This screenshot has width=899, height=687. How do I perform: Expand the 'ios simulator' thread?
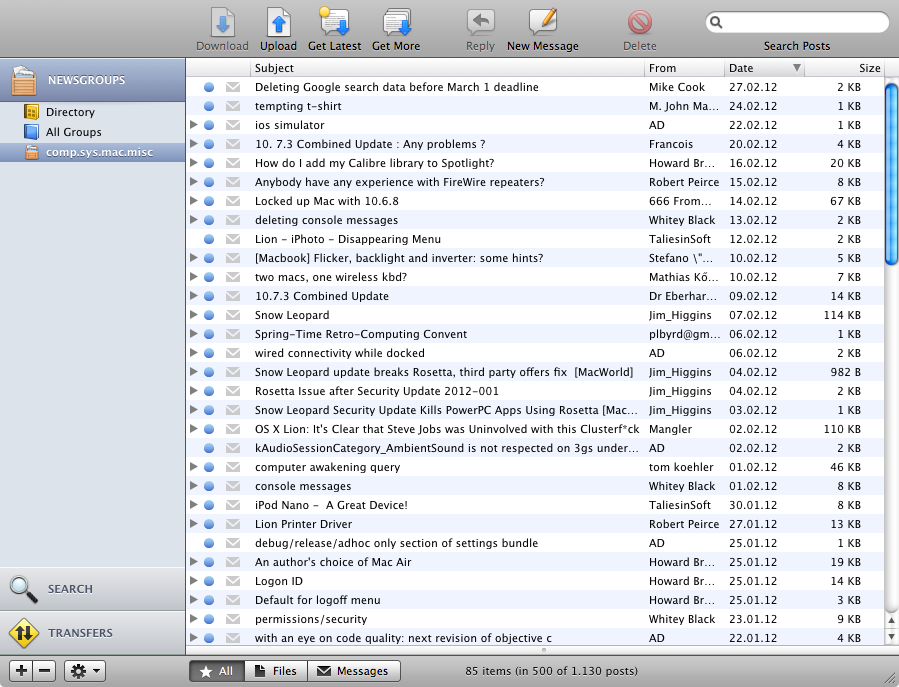point(194,125)
